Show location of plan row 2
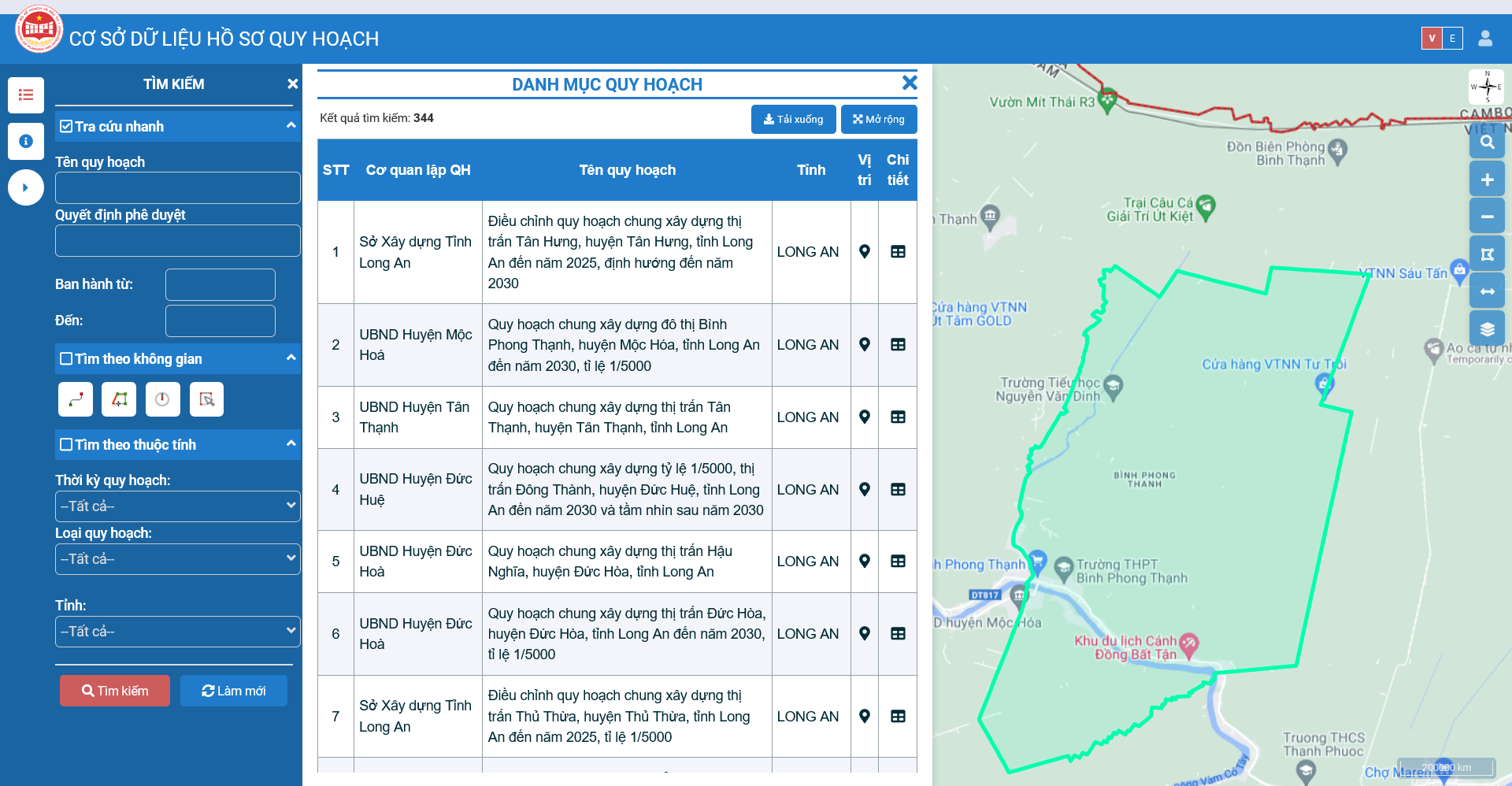The width and height of the screenshot is (1512, 786). [864, 345]
